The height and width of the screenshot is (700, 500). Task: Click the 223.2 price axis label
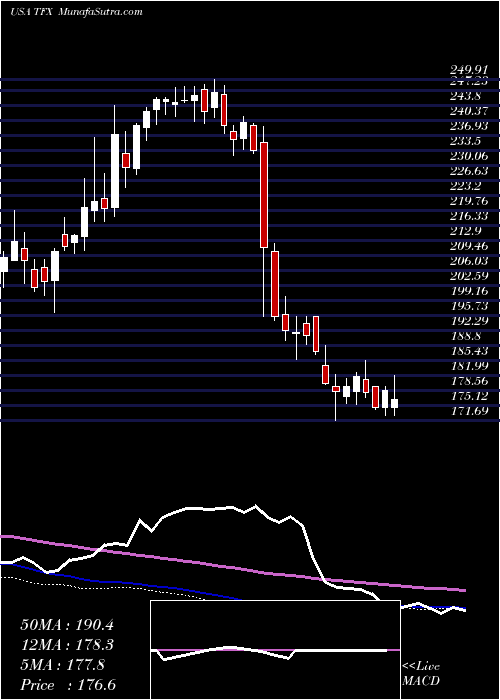[x=465, y=186]
